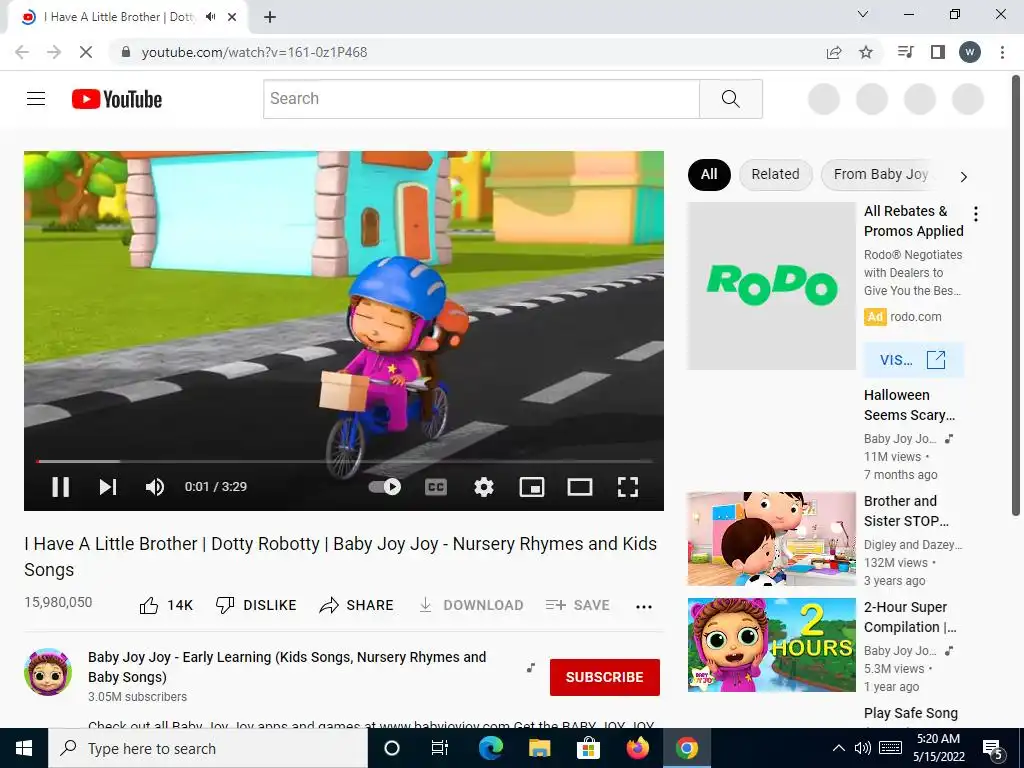1024x768 pixels.
Task: Like the video with thumbs up
Action: 167,605
